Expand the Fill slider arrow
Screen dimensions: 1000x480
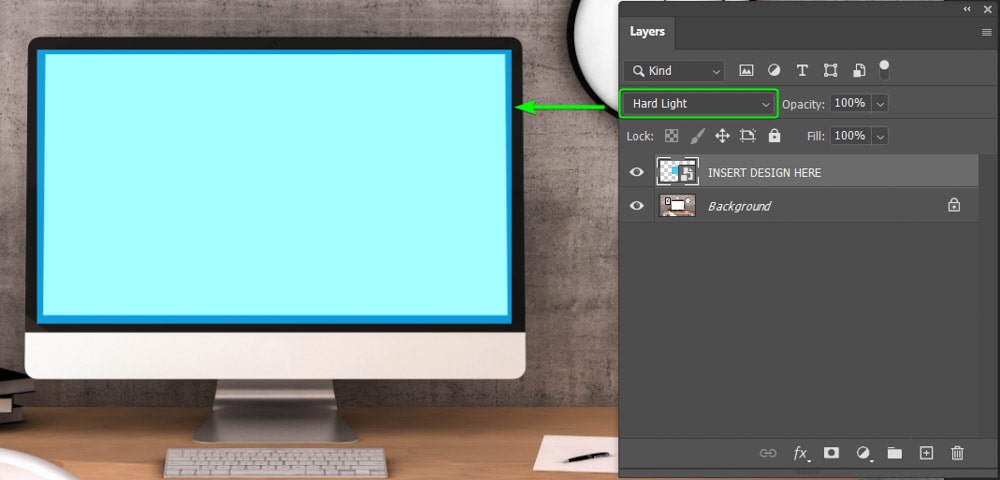click(x=880, y=136)
